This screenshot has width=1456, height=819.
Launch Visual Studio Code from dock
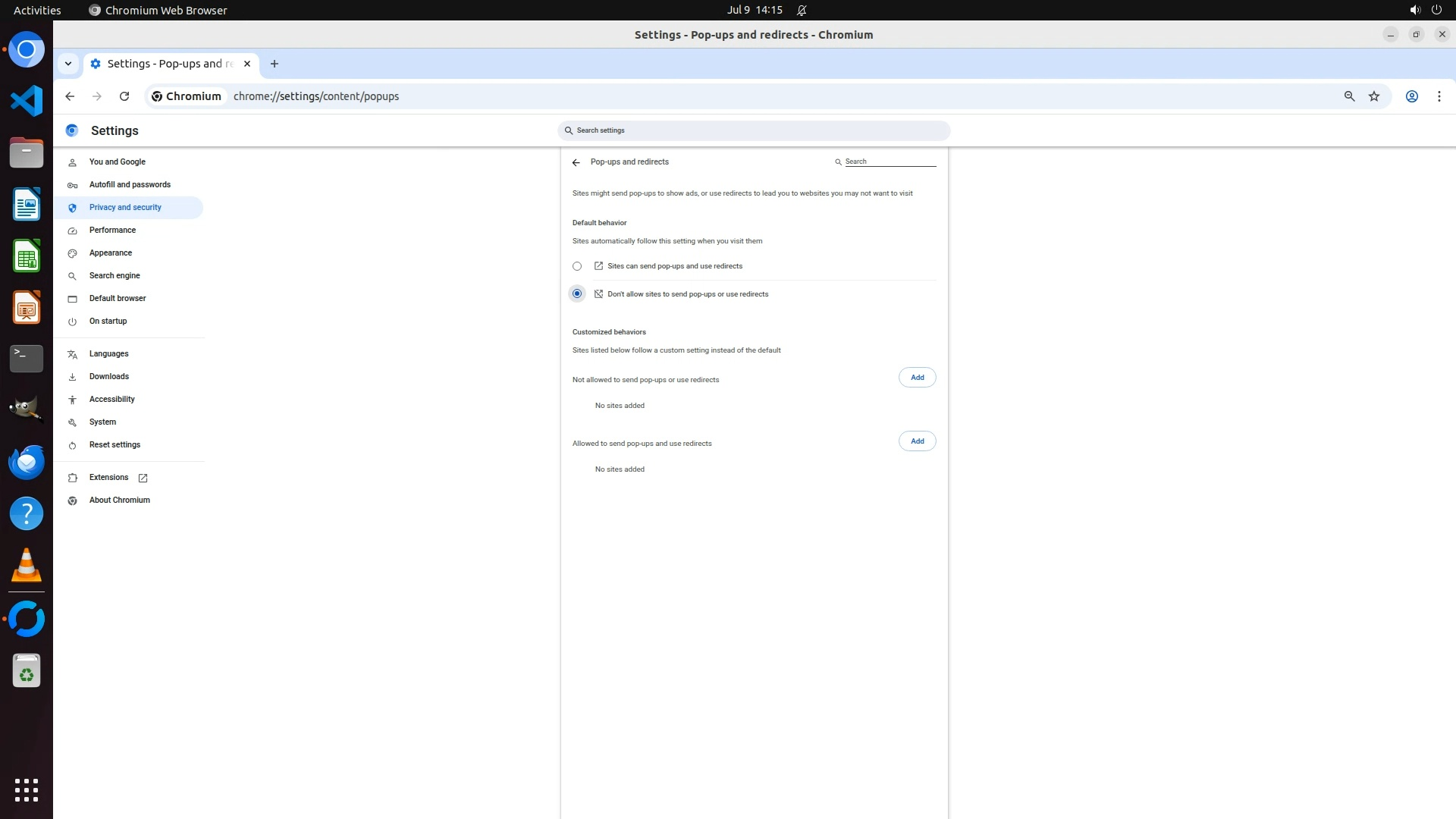coord(27,101)
